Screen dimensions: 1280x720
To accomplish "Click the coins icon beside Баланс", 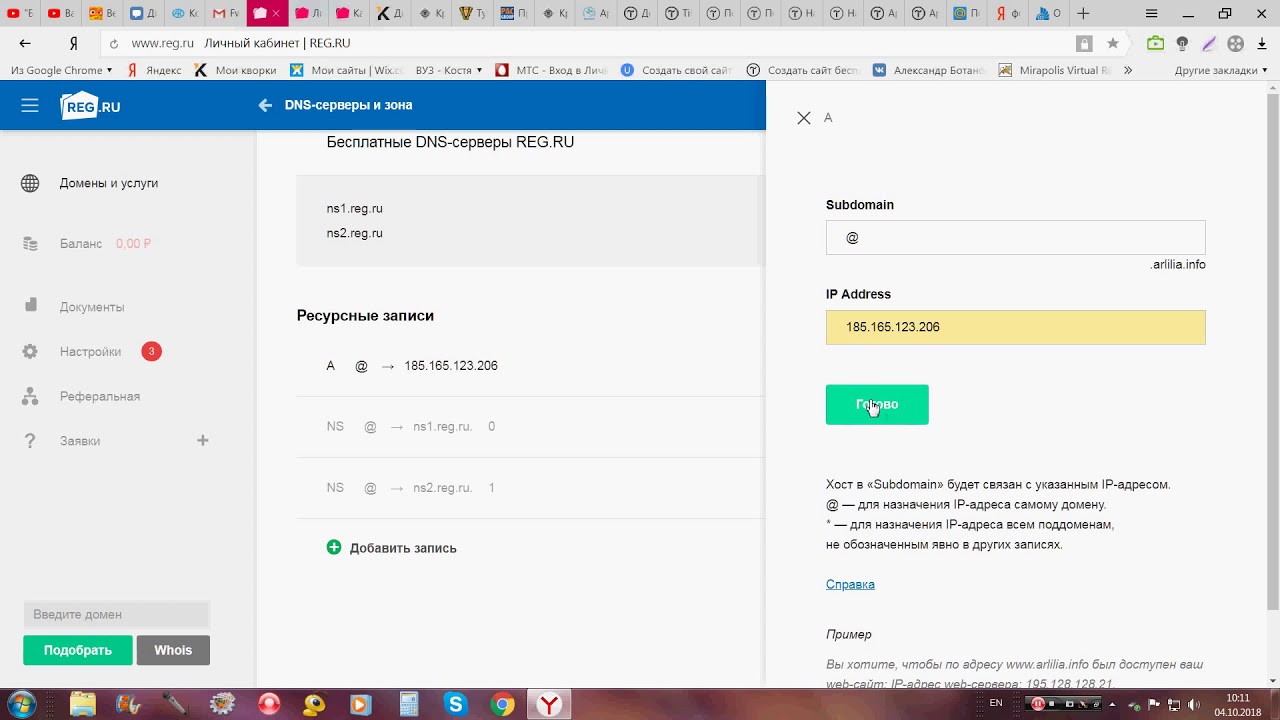I will [x=30, y=244].
